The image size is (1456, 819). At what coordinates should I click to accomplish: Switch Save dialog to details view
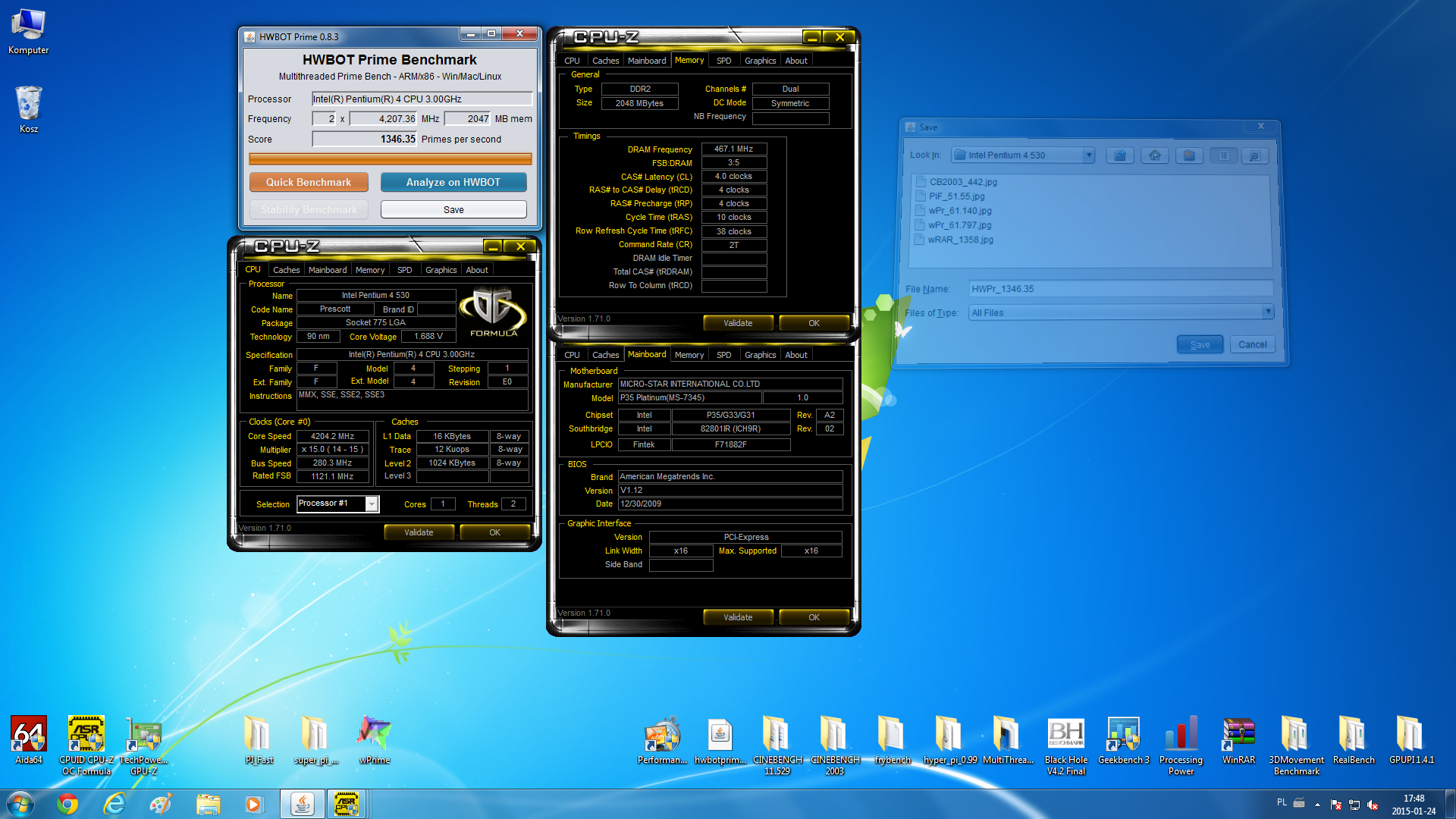click(1254, 155)
